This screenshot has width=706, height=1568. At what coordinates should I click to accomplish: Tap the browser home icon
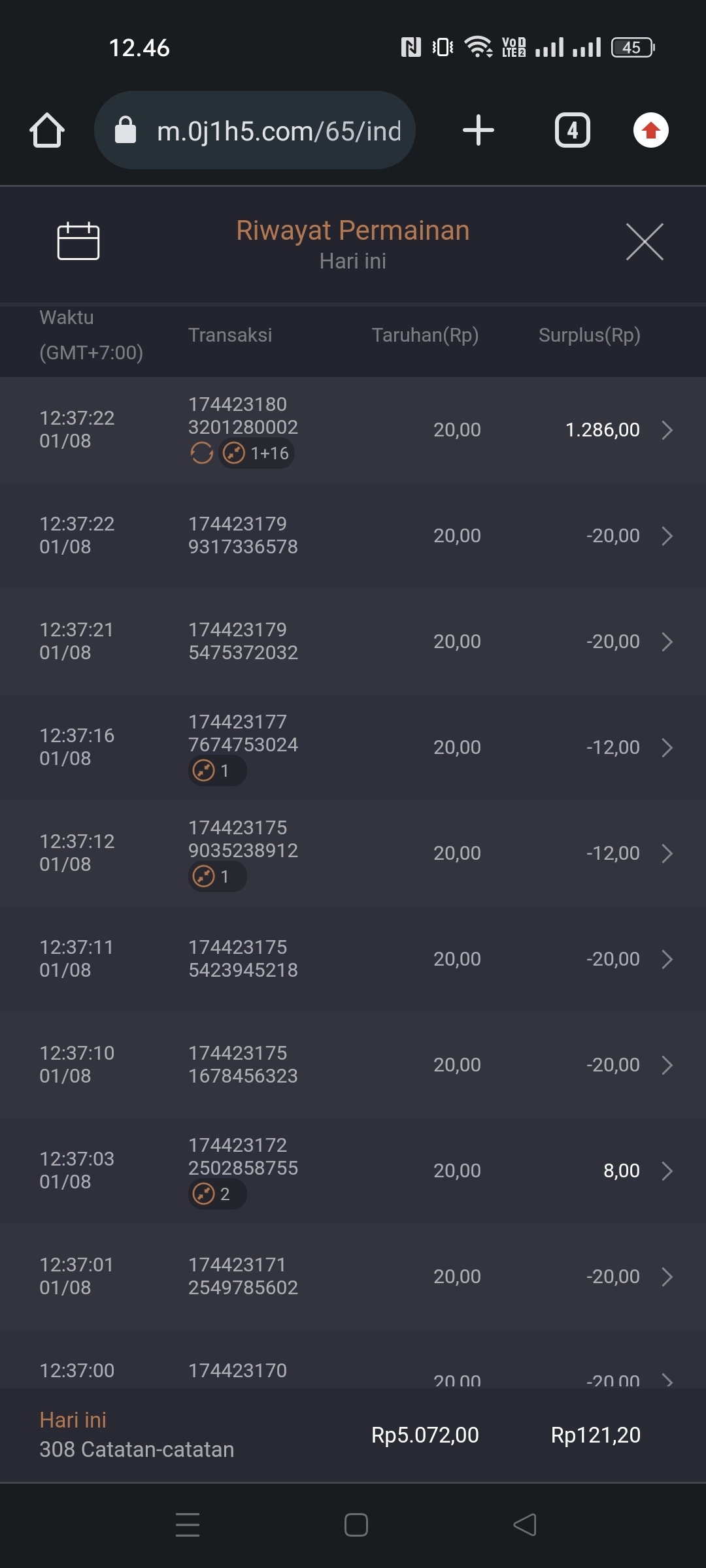[x=47, y=130]
